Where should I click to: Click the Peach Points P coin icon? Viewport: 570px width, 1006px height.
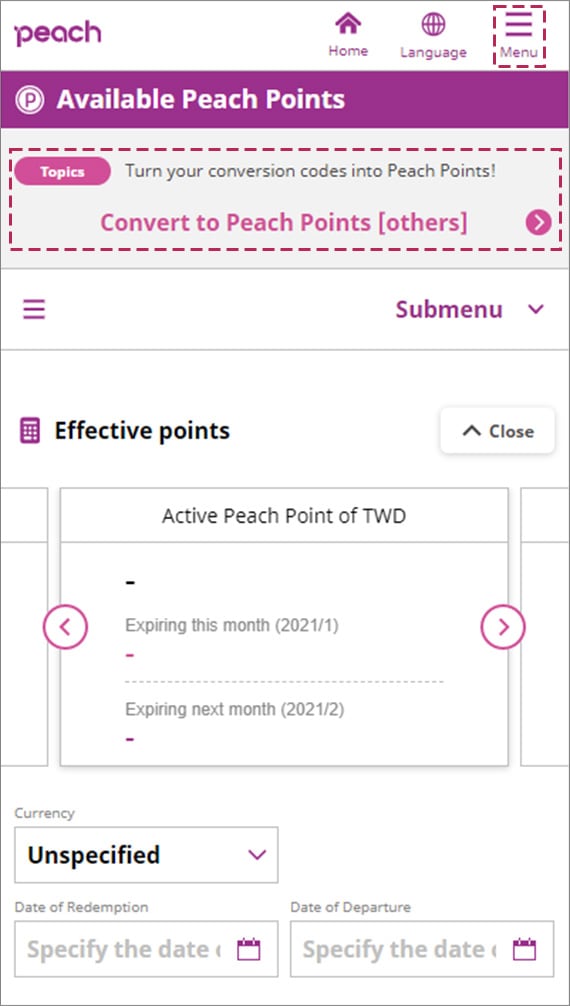pyautogui.click(x=30, y=100)
